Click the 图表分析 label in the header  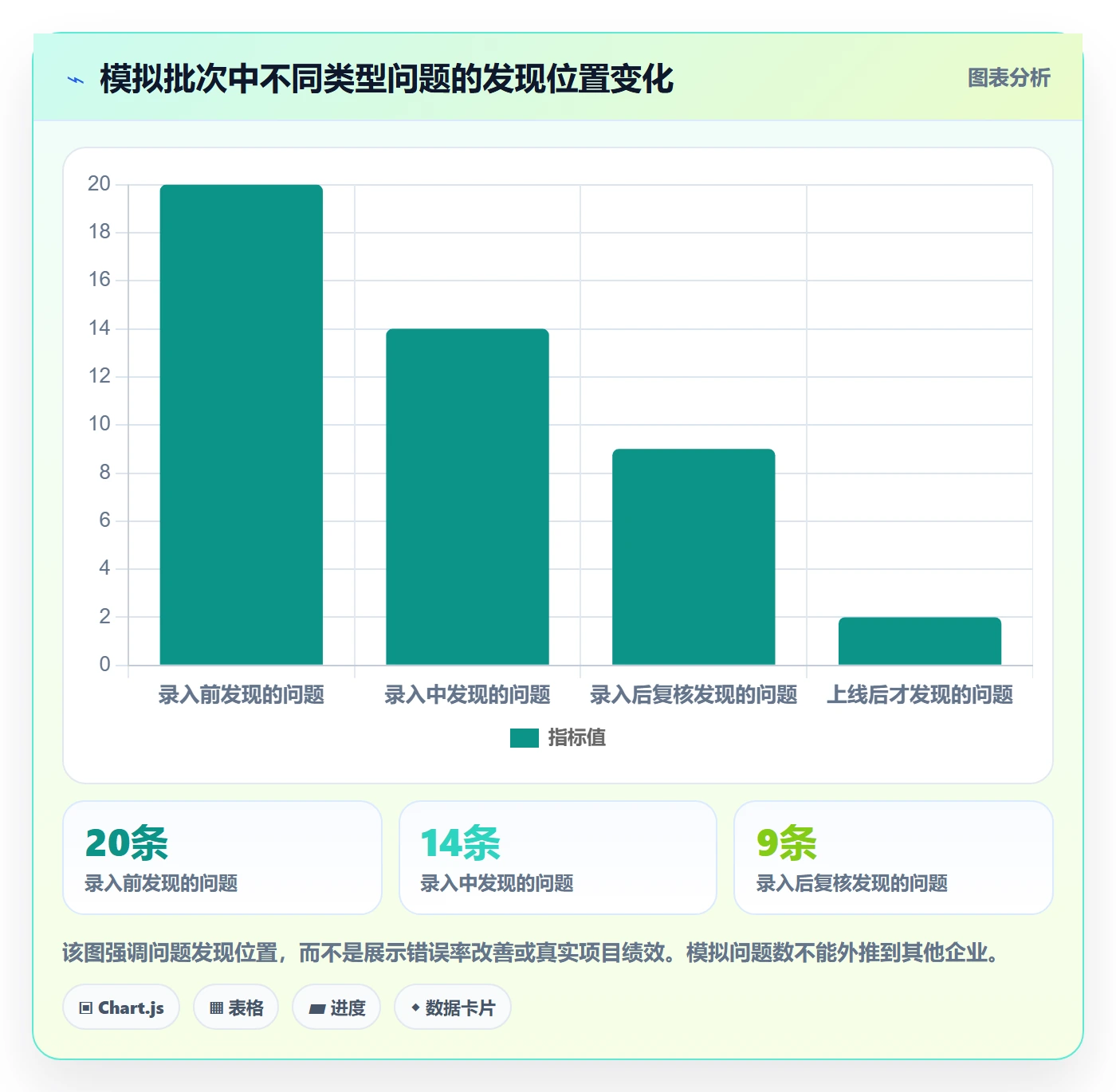(1008, 77)
